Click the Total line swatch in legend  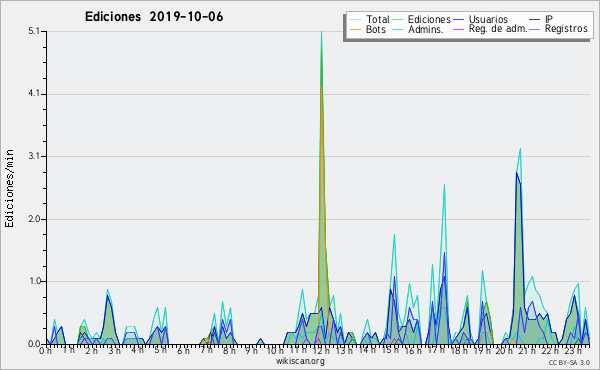point(355,20)
